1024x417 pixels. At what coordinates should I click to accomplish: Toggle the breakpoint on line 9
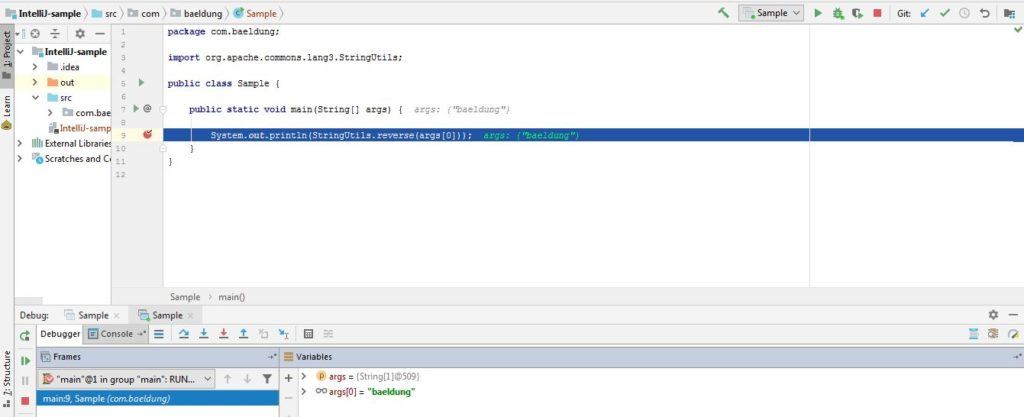(x=147, y=134)
